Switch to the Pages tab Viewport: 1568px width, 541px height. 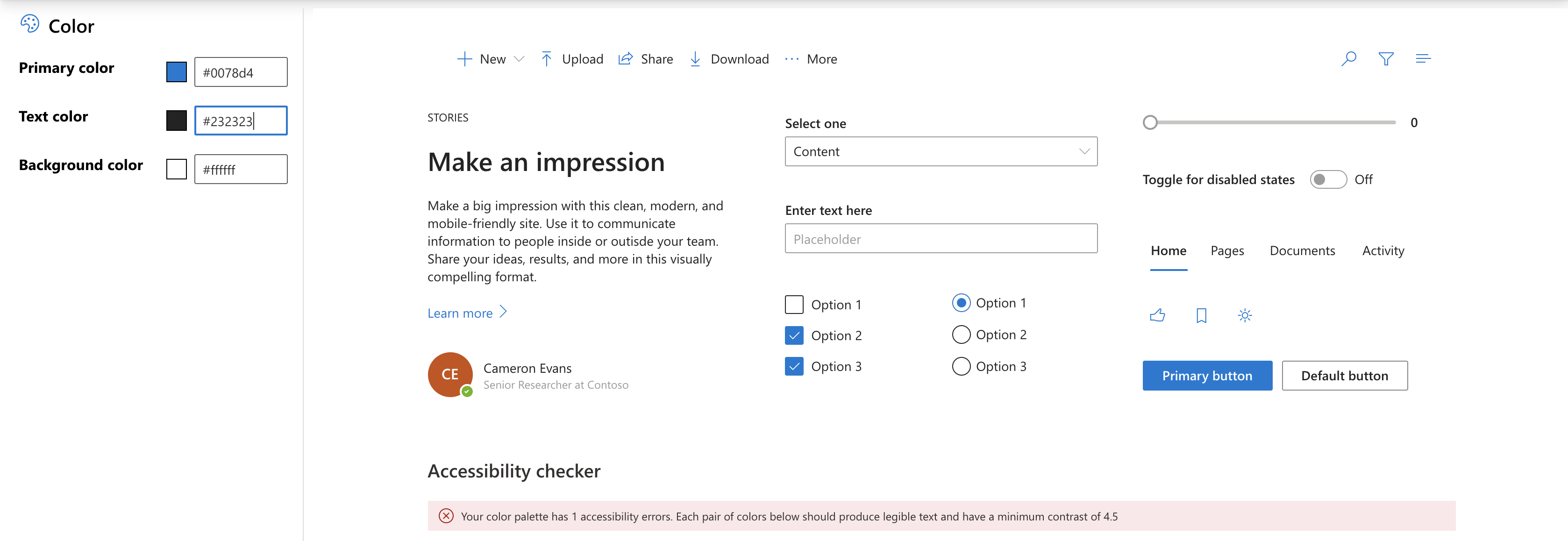[1227, 251]
